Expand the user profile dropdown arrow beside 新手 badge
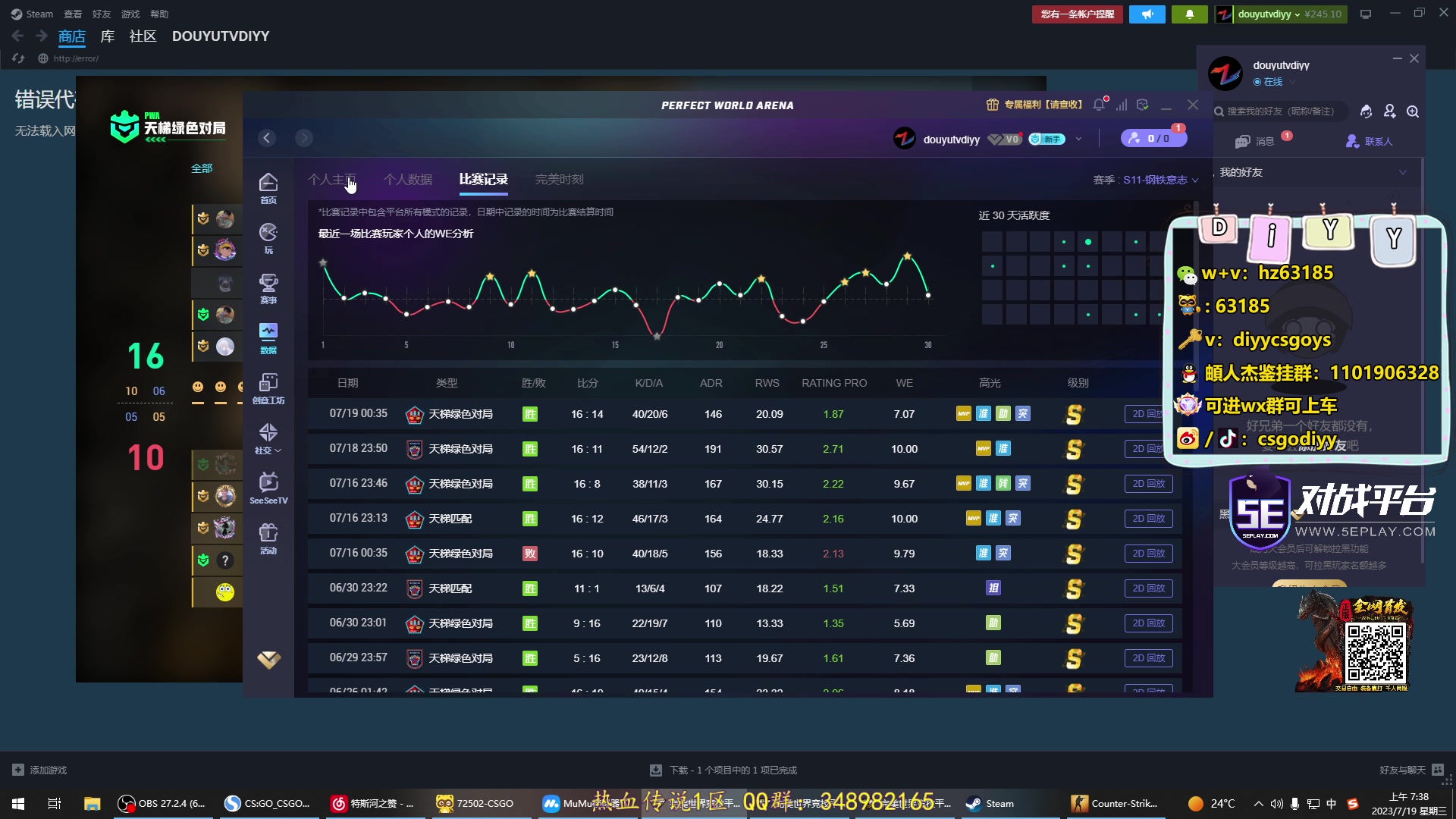1456x819 pixels. point(1078,140)
